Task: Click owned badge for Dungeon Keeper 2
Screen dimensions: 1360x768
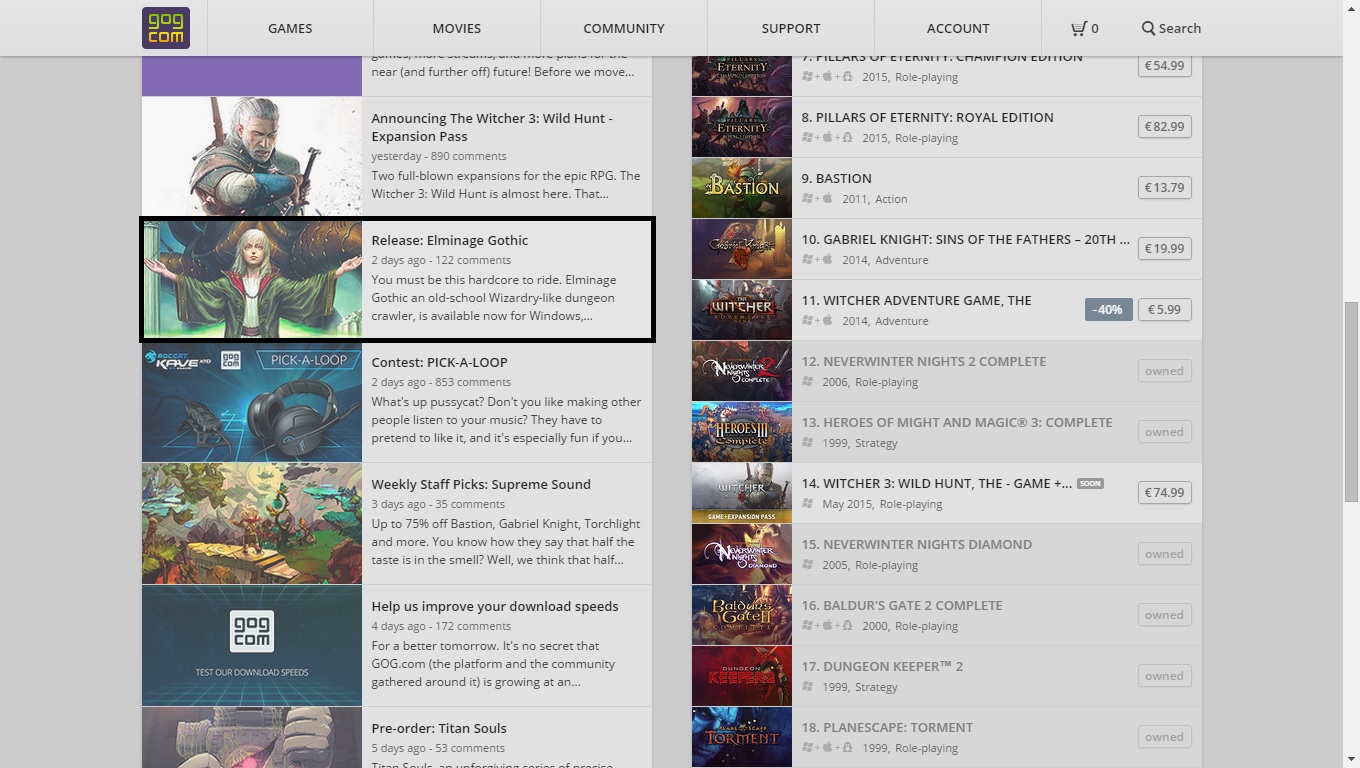Action: [1164, 675]
